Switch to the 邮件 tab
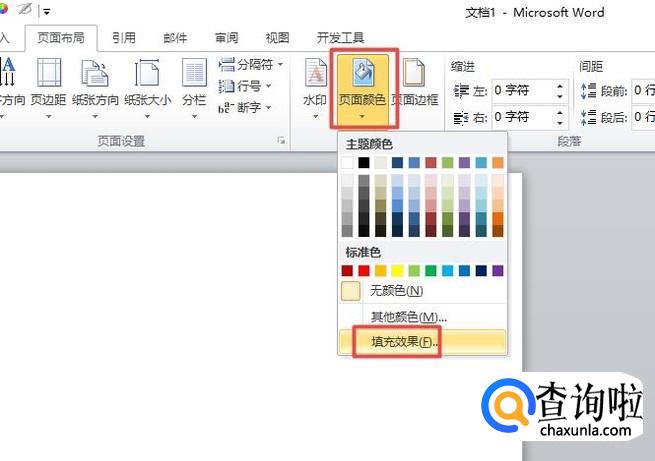Screen dimensions: 655x461 click(x=175, y=38)
